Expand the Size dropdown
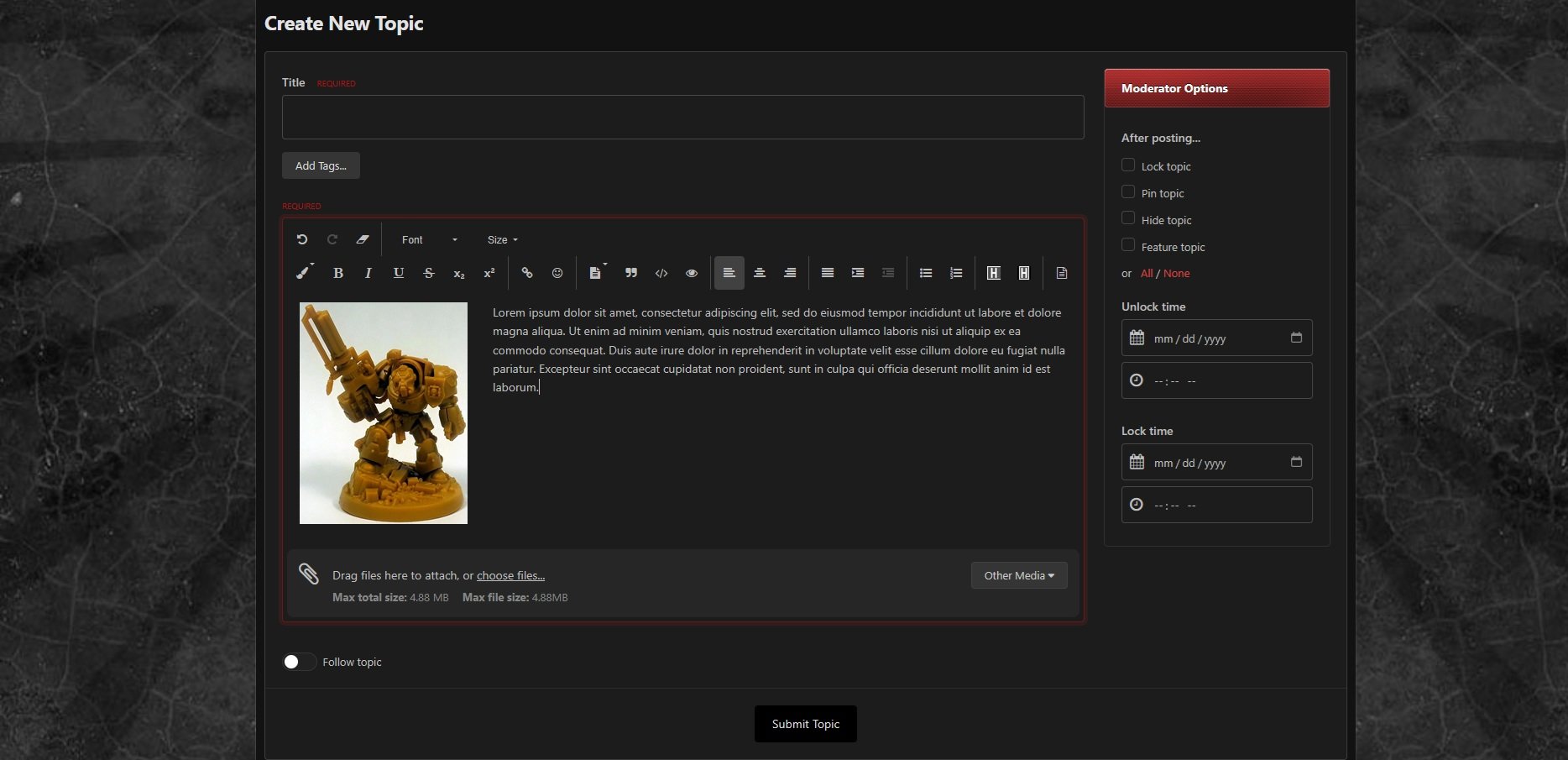This screenshot has height=760, width=1568. pos(502,240)
